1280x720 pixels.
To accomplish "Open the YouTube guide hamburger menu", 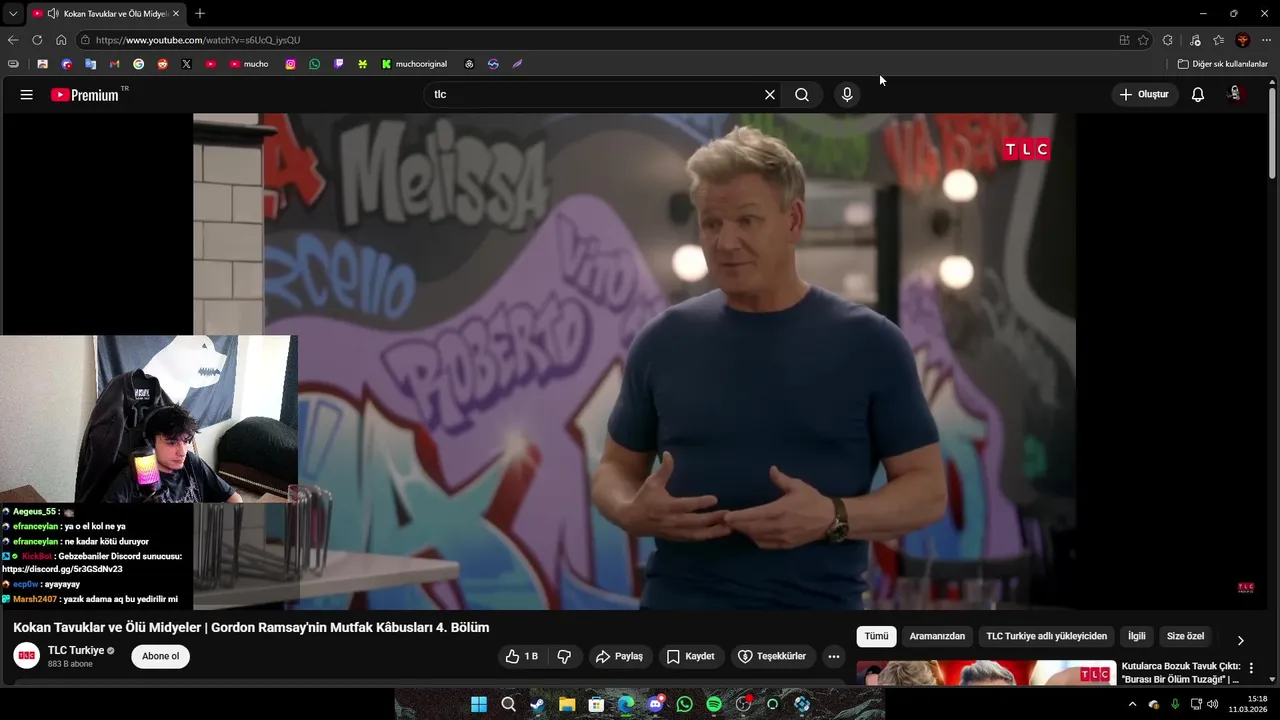I will click(x=27, y=95).
